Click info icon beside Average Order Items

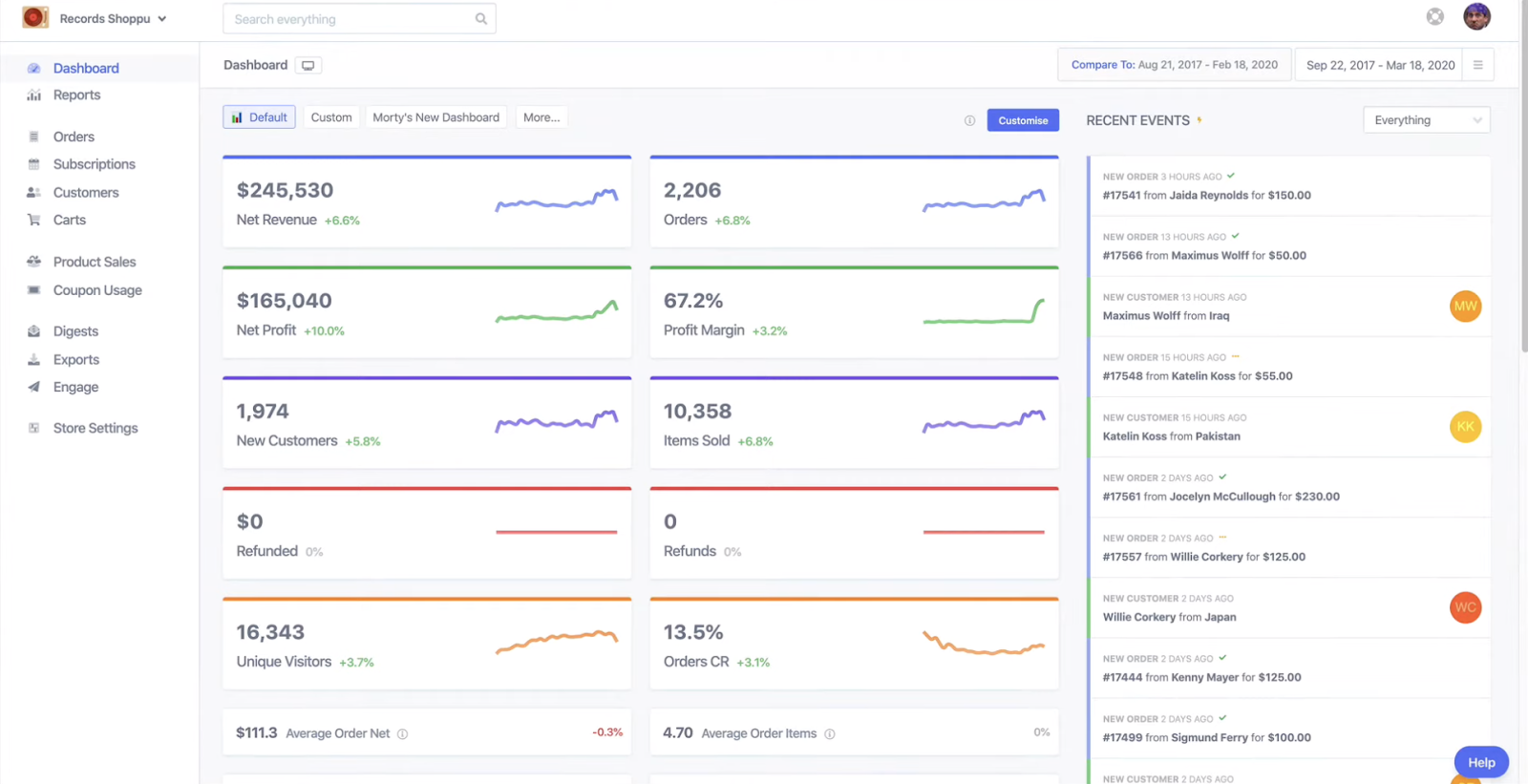pos(829,734)
